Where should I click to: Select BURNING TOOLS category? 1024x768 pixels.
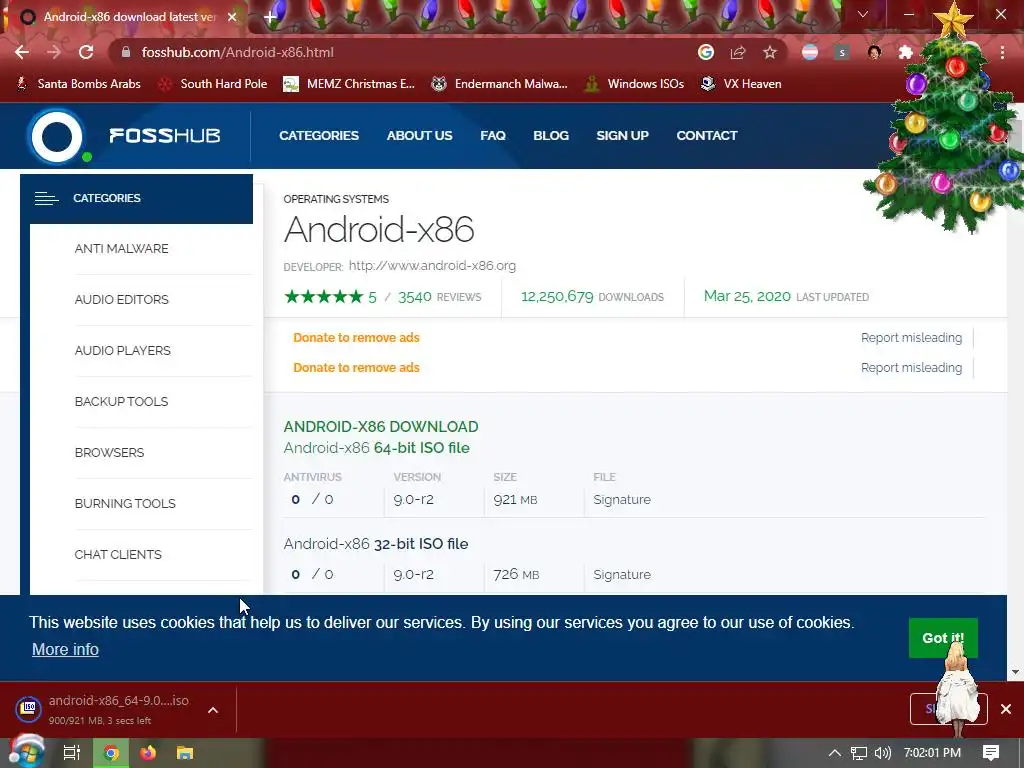pos(125,503)
